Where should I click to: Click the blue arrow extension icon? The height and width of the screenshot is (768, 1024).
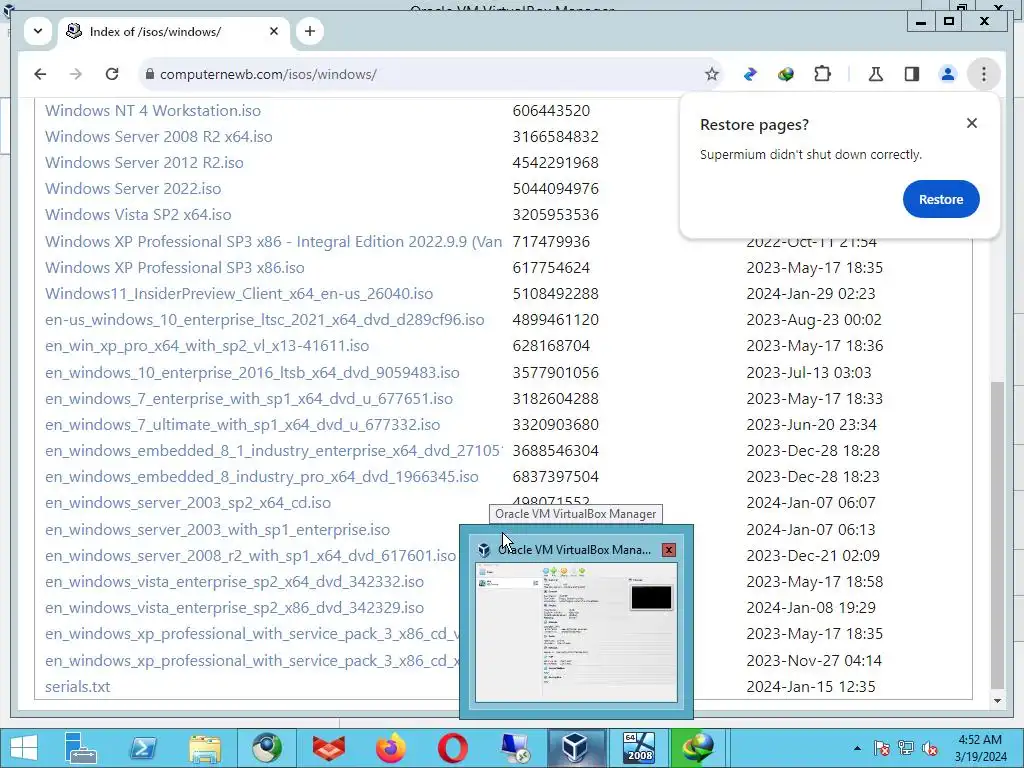point(750,74)
